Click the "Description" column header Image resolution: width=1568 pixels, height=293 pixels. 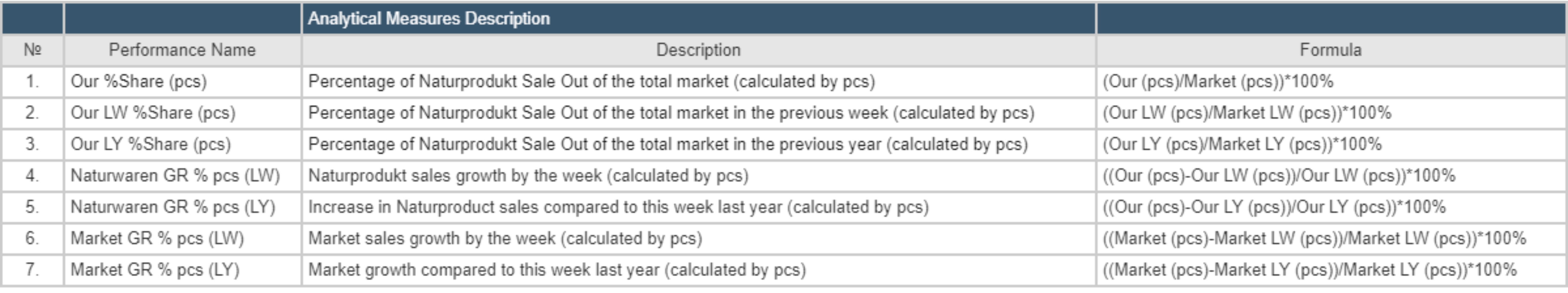pos(698,50)
